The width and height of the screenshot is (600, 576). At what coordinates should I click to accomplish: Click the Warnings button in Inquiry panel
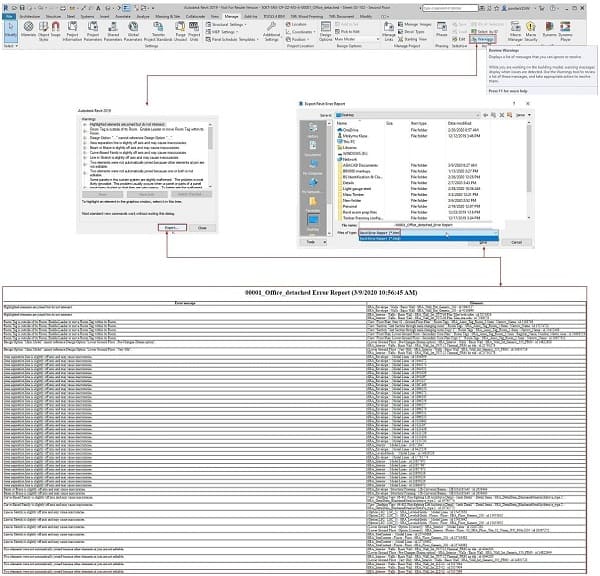(483, 39)
